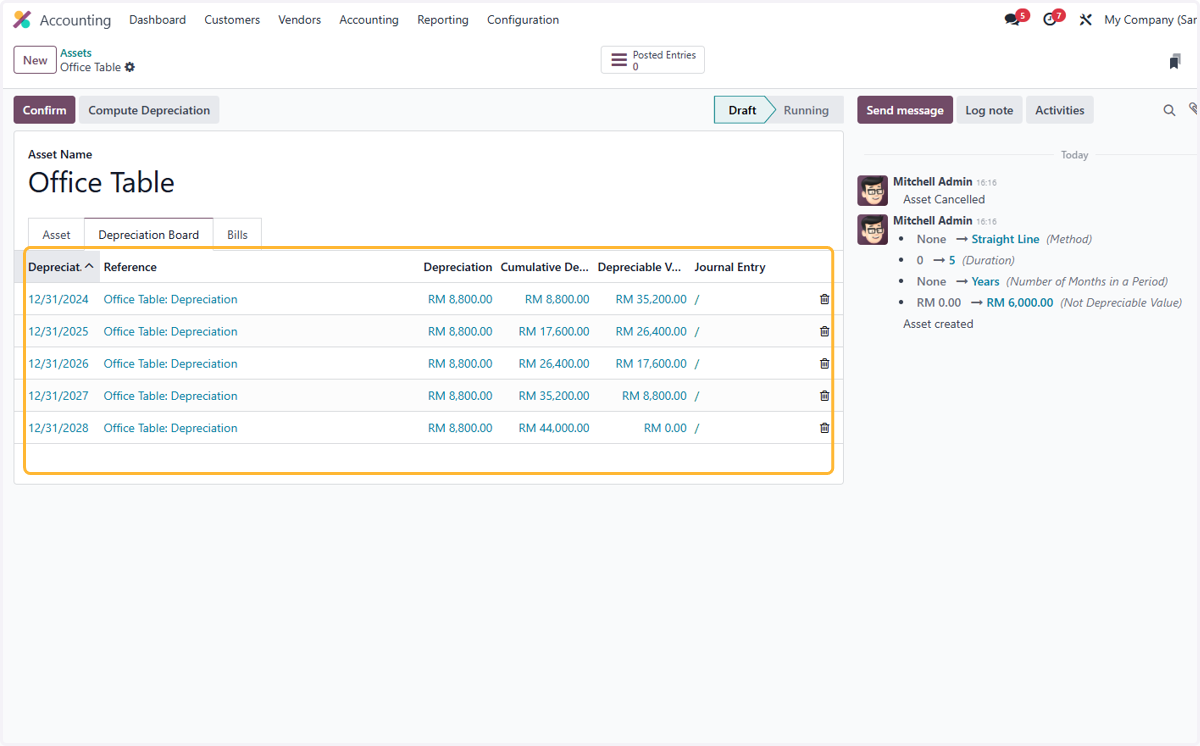
Task: Go to the Assets breadcrumb link
Action: (x=76, y=53)
